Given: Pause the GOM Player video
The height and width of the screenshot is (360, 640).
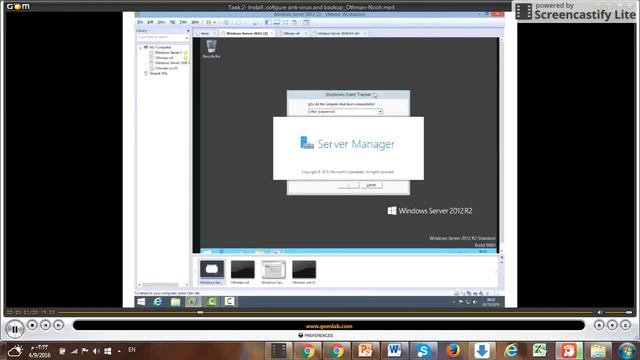Looking at the screenshot, I should 15,329.
